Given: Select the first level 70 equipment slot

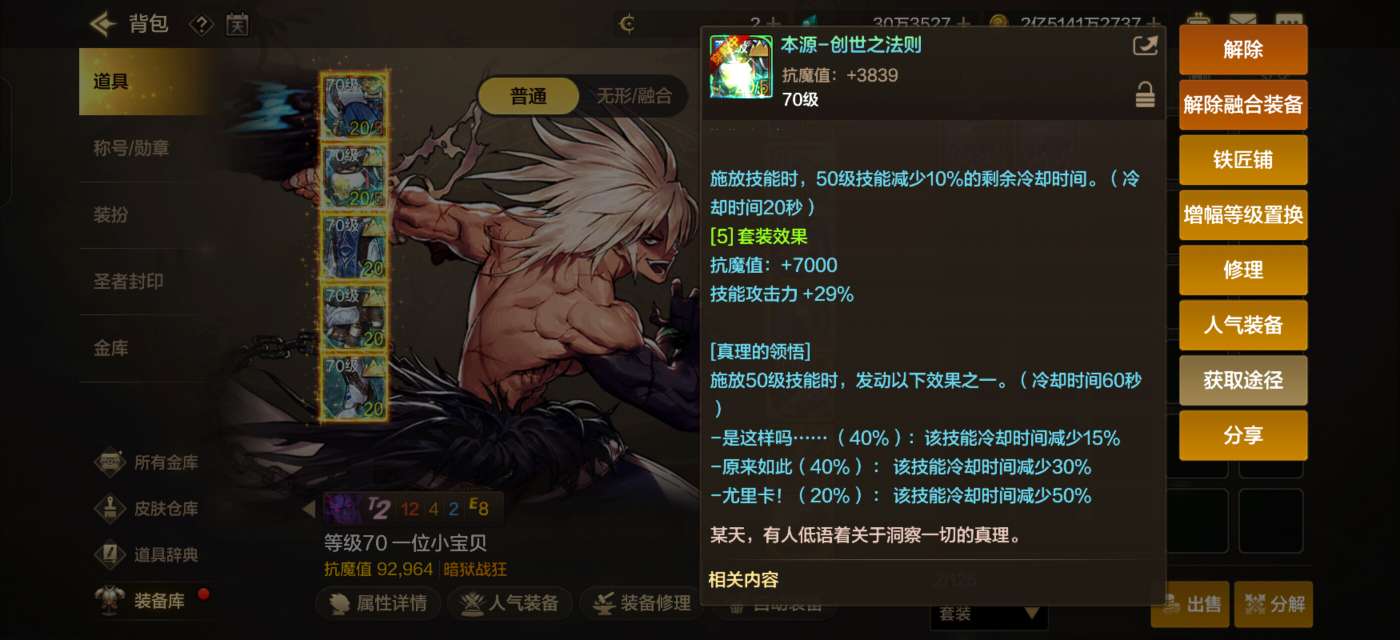Looking at the screenshot, I should pyautogui.click(x=355, y=107).
